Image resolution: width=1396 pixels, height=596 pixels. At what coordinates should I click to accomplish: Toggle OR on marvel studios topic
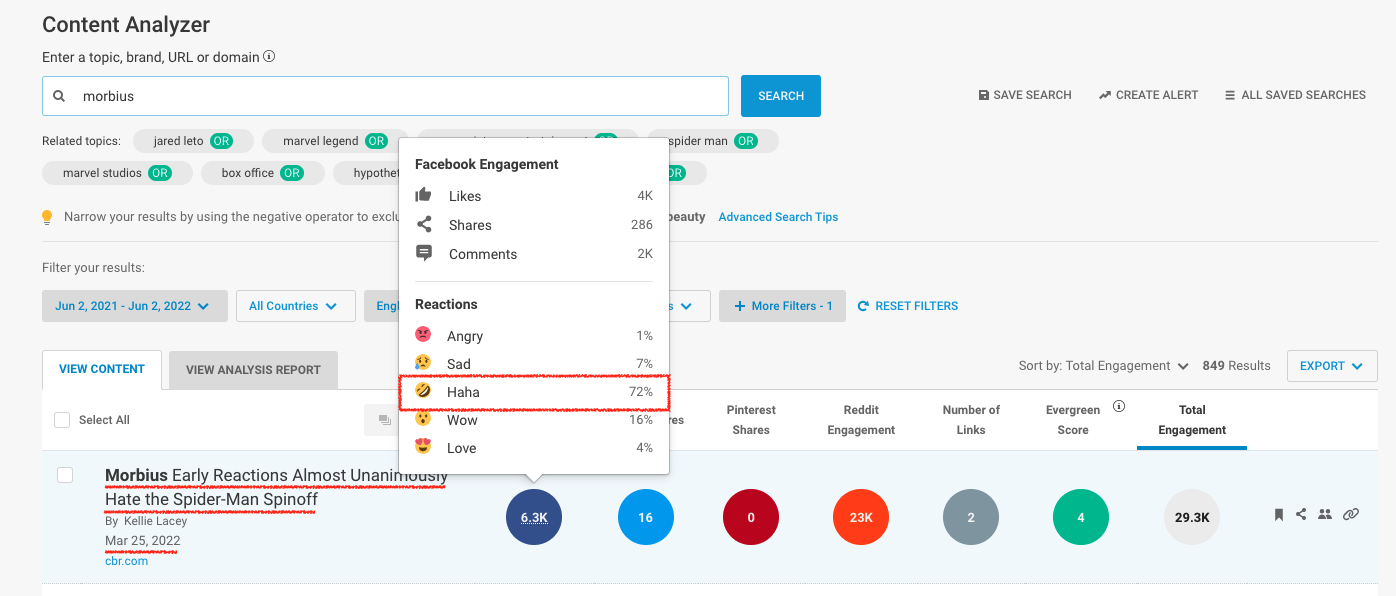pyautogui.click(x=159, y=173)
